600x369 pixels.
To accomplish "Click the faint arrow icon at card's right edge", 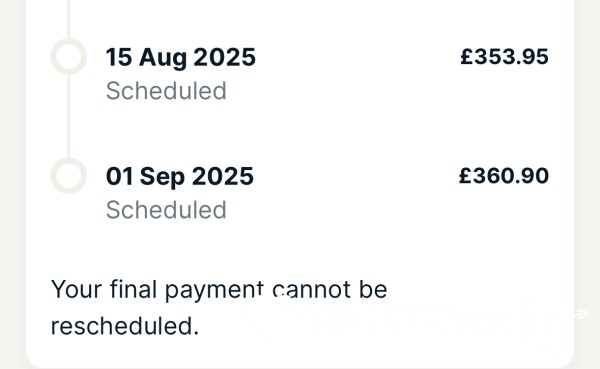I will pyautogui.click(x=580, y=314).
